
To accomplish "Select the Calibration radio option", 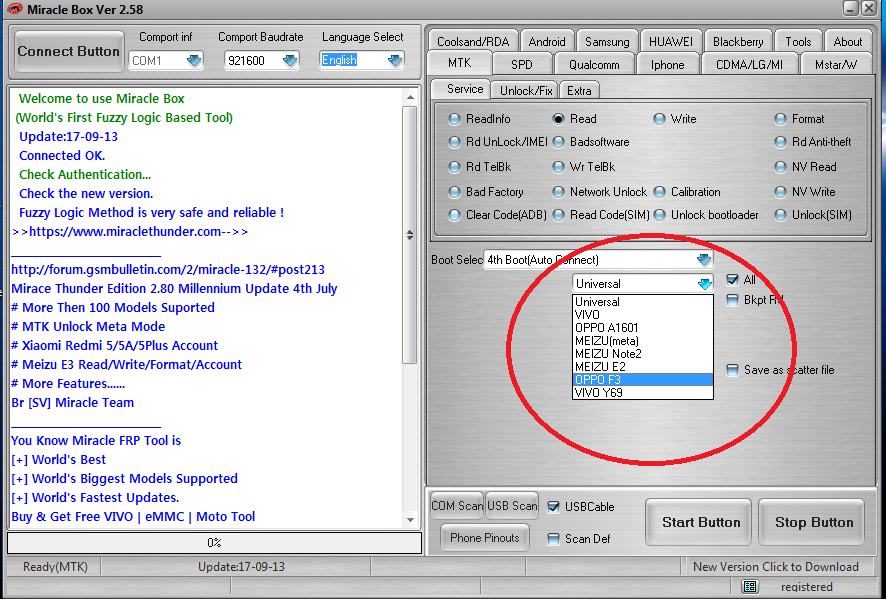I will (659, 192).
